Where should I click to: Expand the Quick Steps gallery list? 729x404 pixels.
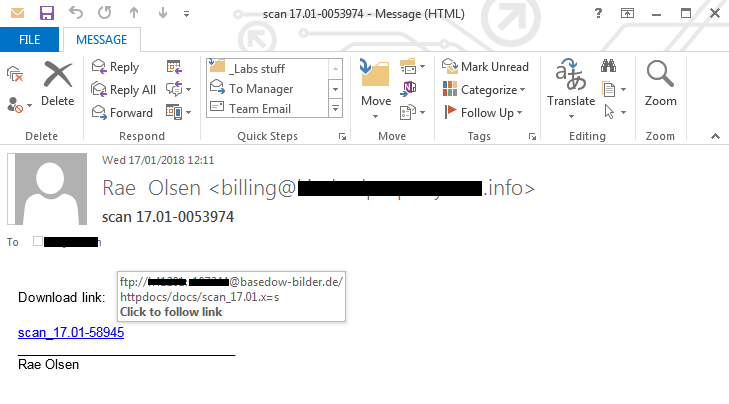click(336, 109)
